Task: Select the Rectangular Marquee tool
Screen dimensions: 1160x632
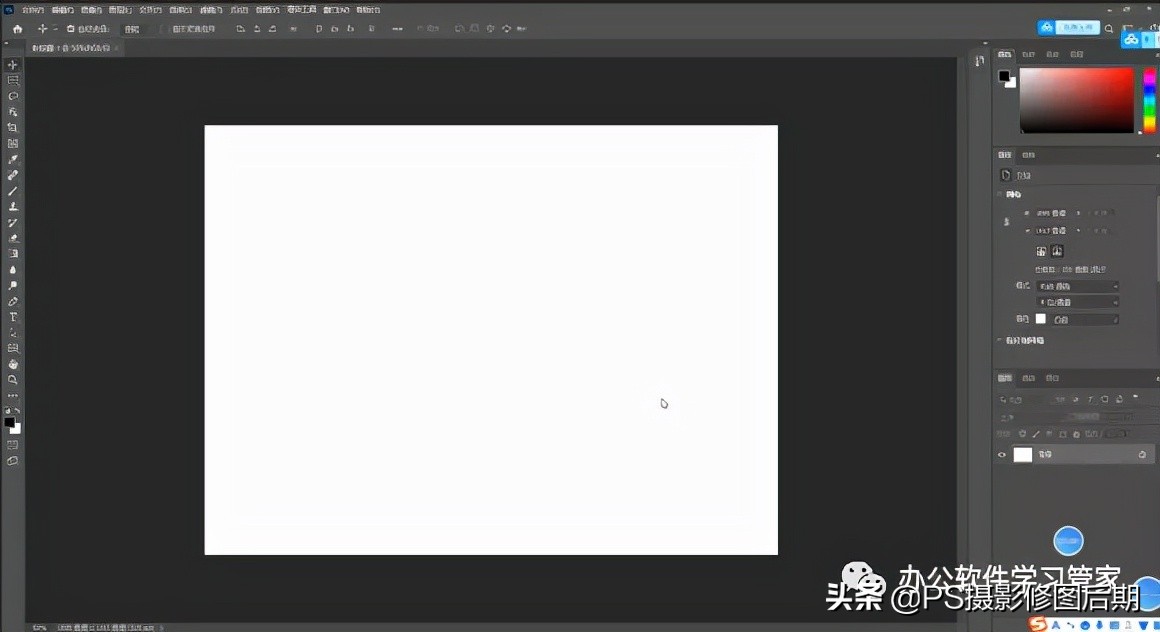Action: coord(13,80)
